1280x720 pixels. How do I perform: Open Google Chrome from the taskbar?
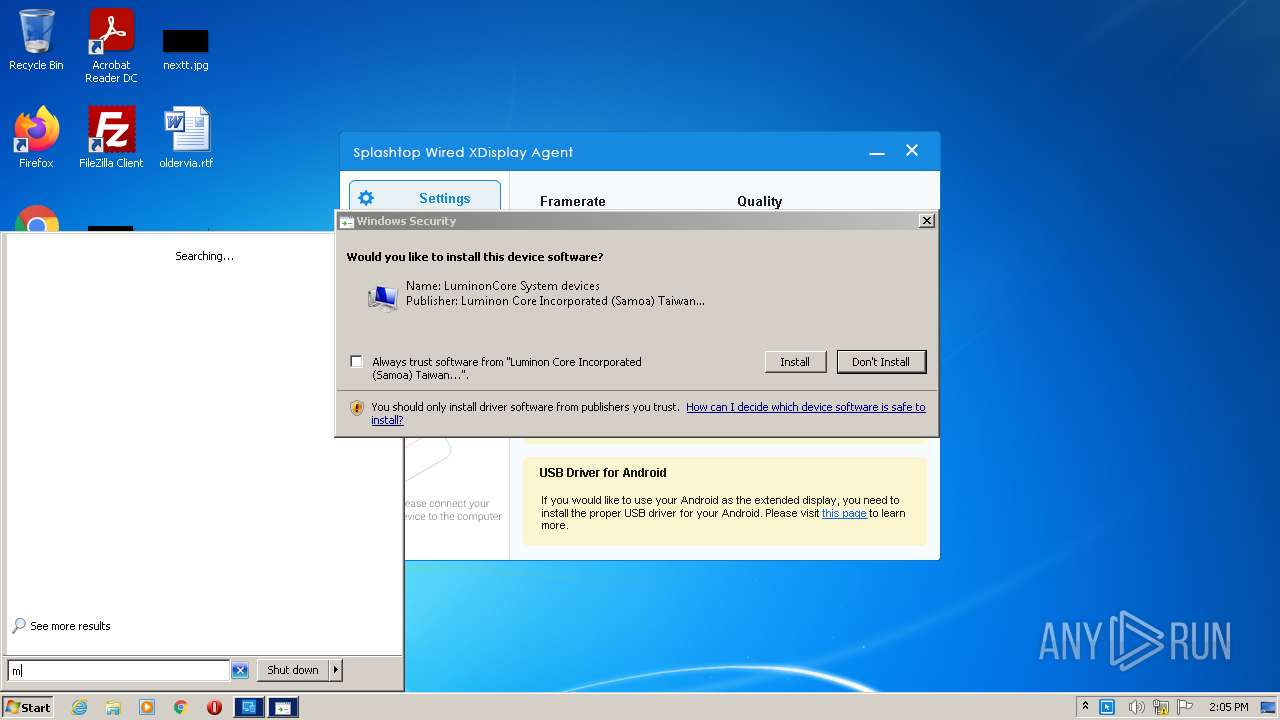click(x=181, y=707)
